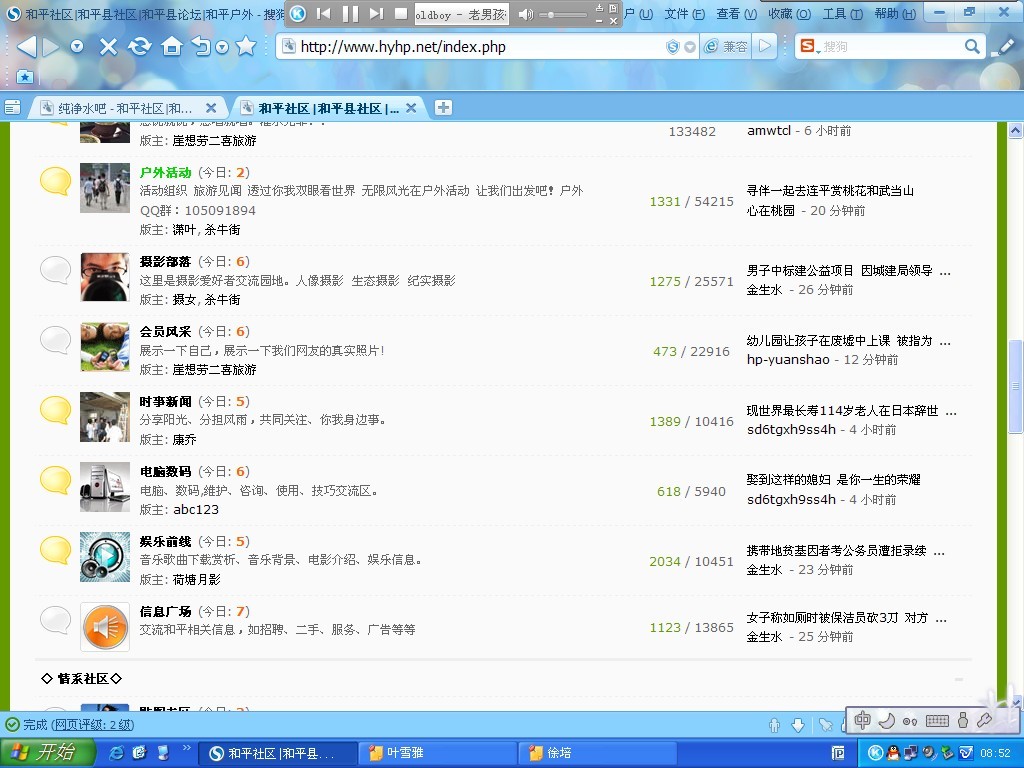This screenshot has width=1024, height=768.
Task: Open the 会员风采 forum
Action: pyautogui.click(x=165, y=331)
